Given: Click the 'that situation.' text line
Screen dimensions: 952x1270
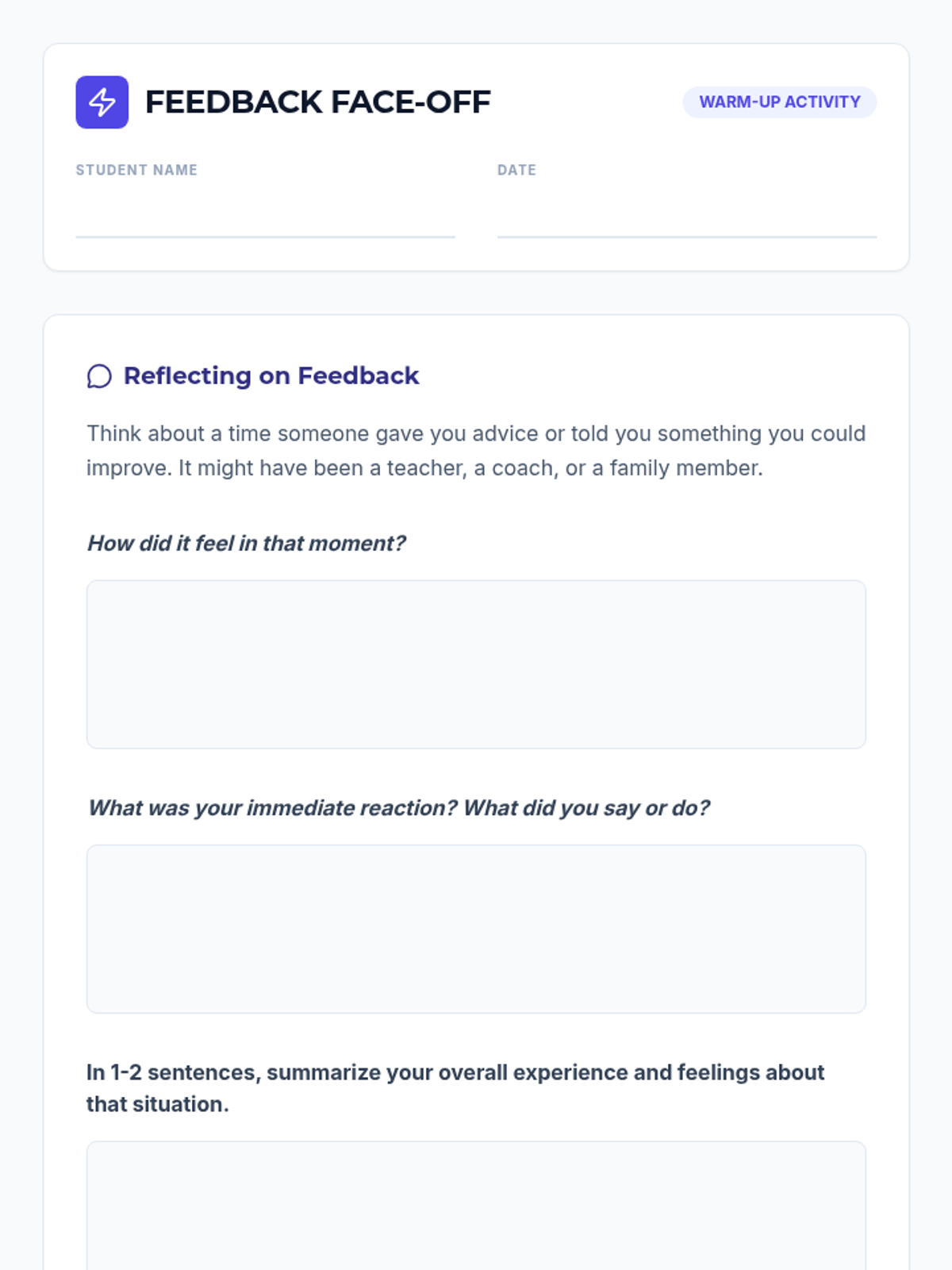Looking at the screenshot, I should [158, 1104].
